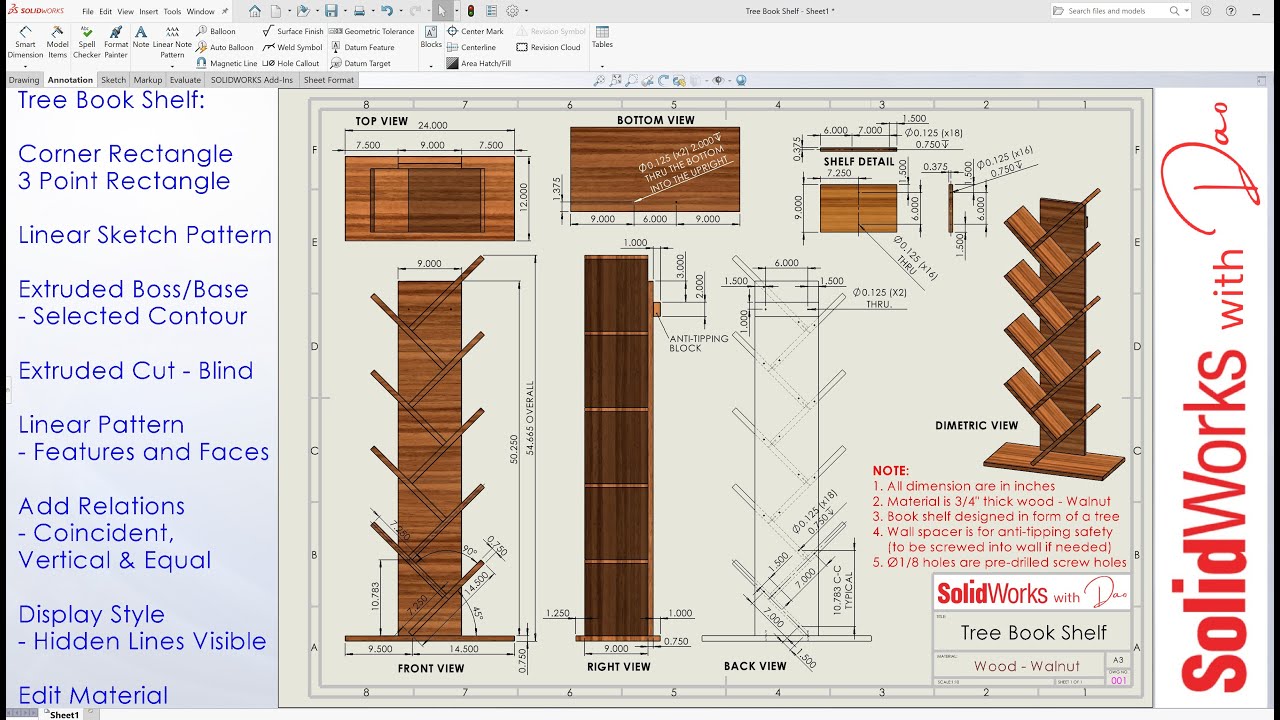Open the Geometric Tolerance tool

[x=372, y=31]
